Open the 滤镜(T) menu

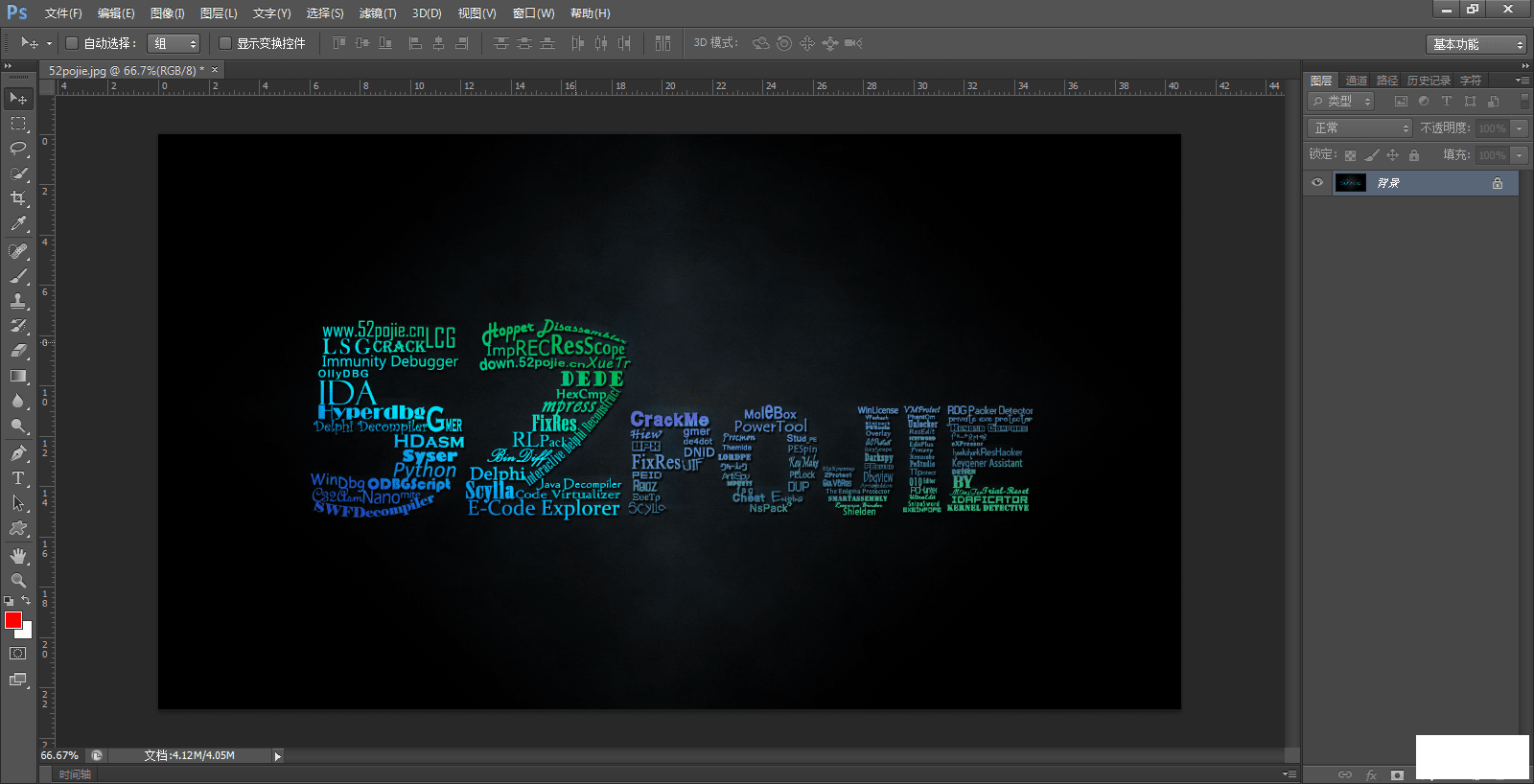378,13
